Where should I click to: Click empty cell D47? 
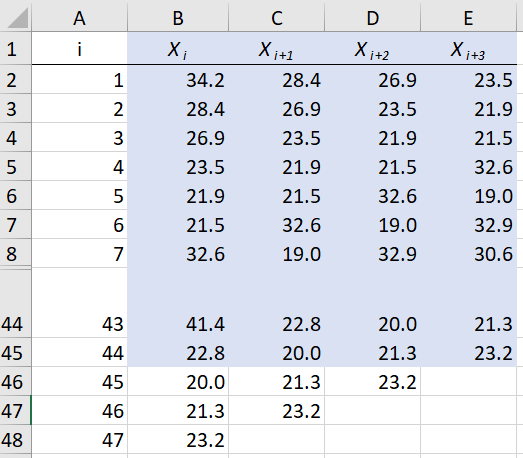[373, 411]
